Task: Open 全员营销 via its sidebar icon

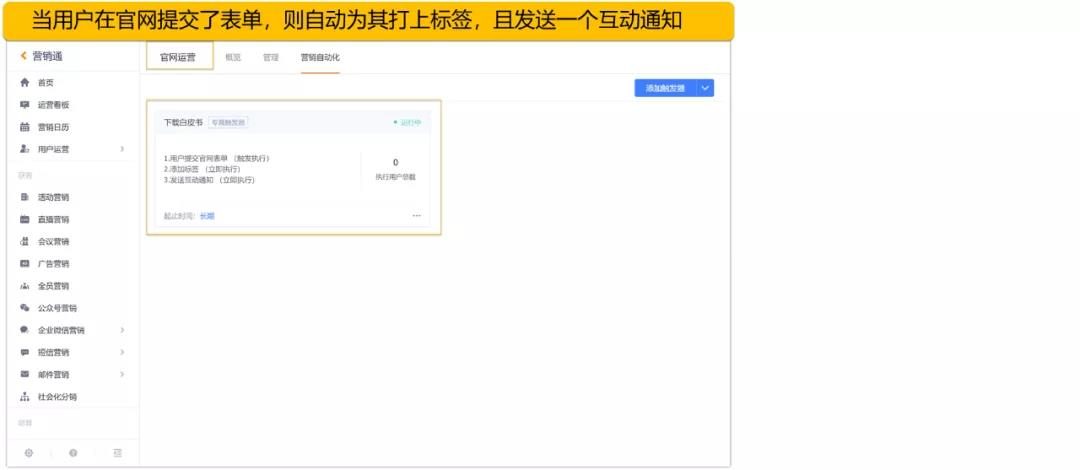Action: tap(25, 286)
